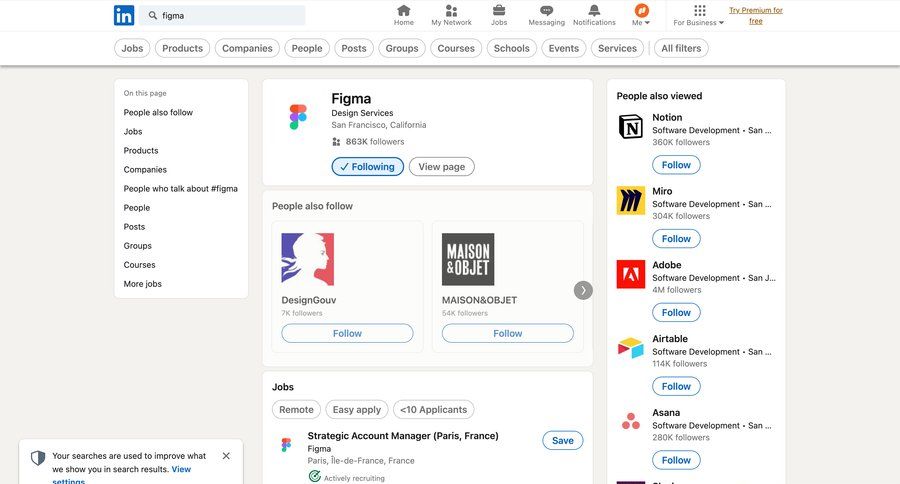900x484 pixels.
Task: Filter results by Groups pill
Action: click(402, 48)
